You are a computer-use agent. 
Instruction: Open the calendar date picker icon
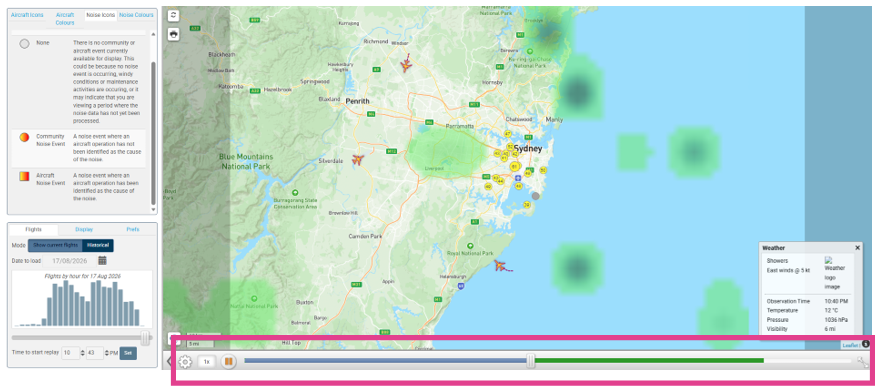(x=102, y=260)
